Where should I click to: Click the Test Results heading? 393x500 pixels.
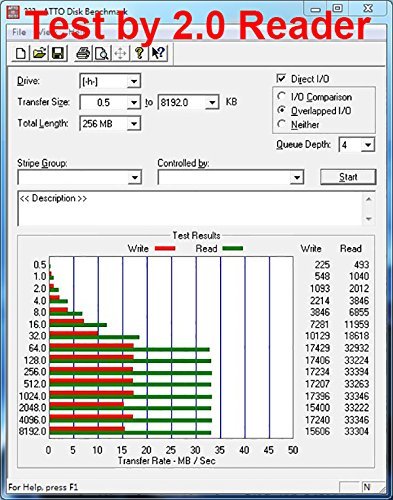pyautogui.click(x=196, y=236)
